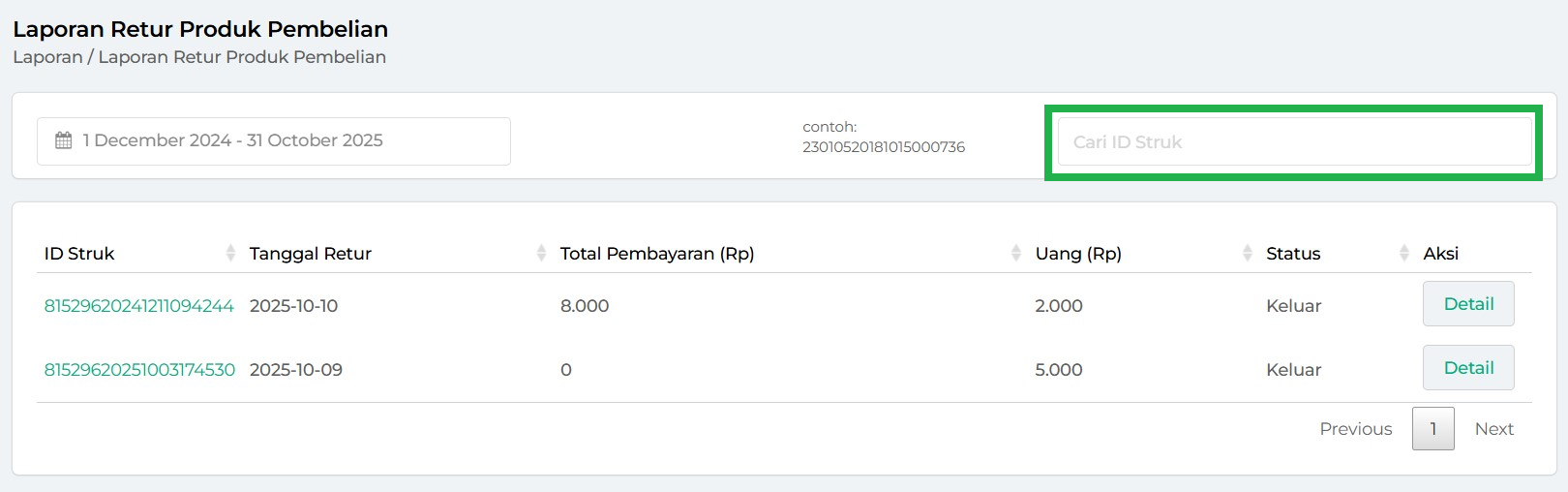Click sort arrows beside Uang (Rp) header

click(1247, 253)
